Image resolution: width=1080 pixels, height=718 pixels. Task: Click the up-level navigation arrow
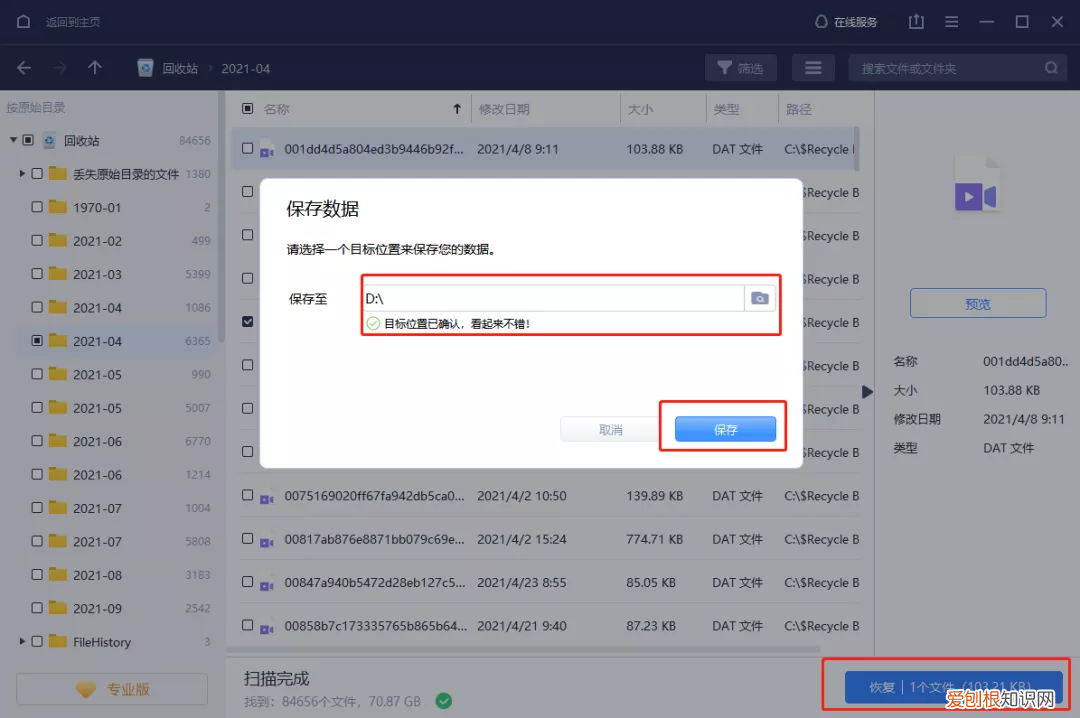(93, 68)
